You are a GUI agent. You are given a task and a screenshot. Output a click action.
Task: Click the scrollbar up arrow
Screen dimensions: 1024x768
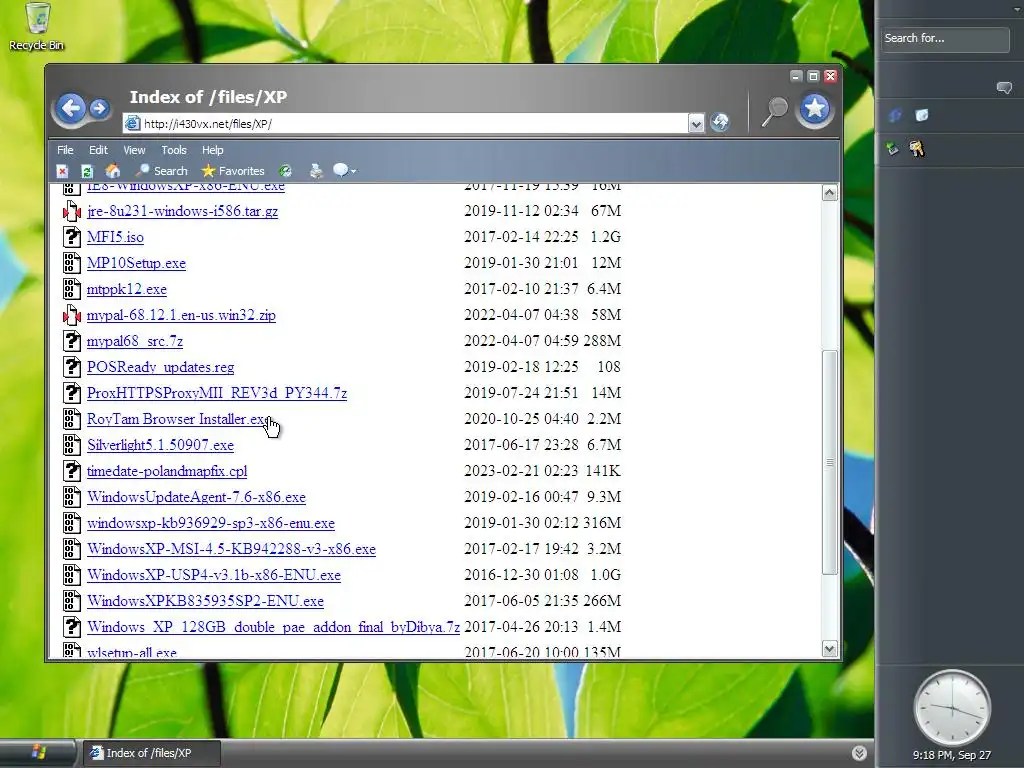[x=829, y=193]
